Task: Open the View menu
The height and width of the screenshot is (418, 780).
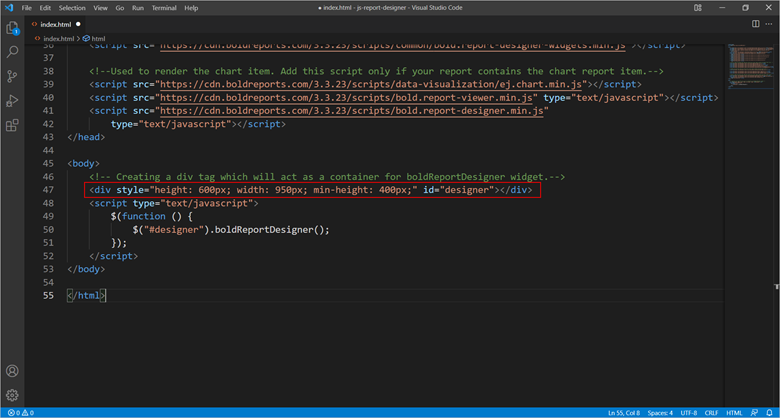Action: [x=100, y=8]
